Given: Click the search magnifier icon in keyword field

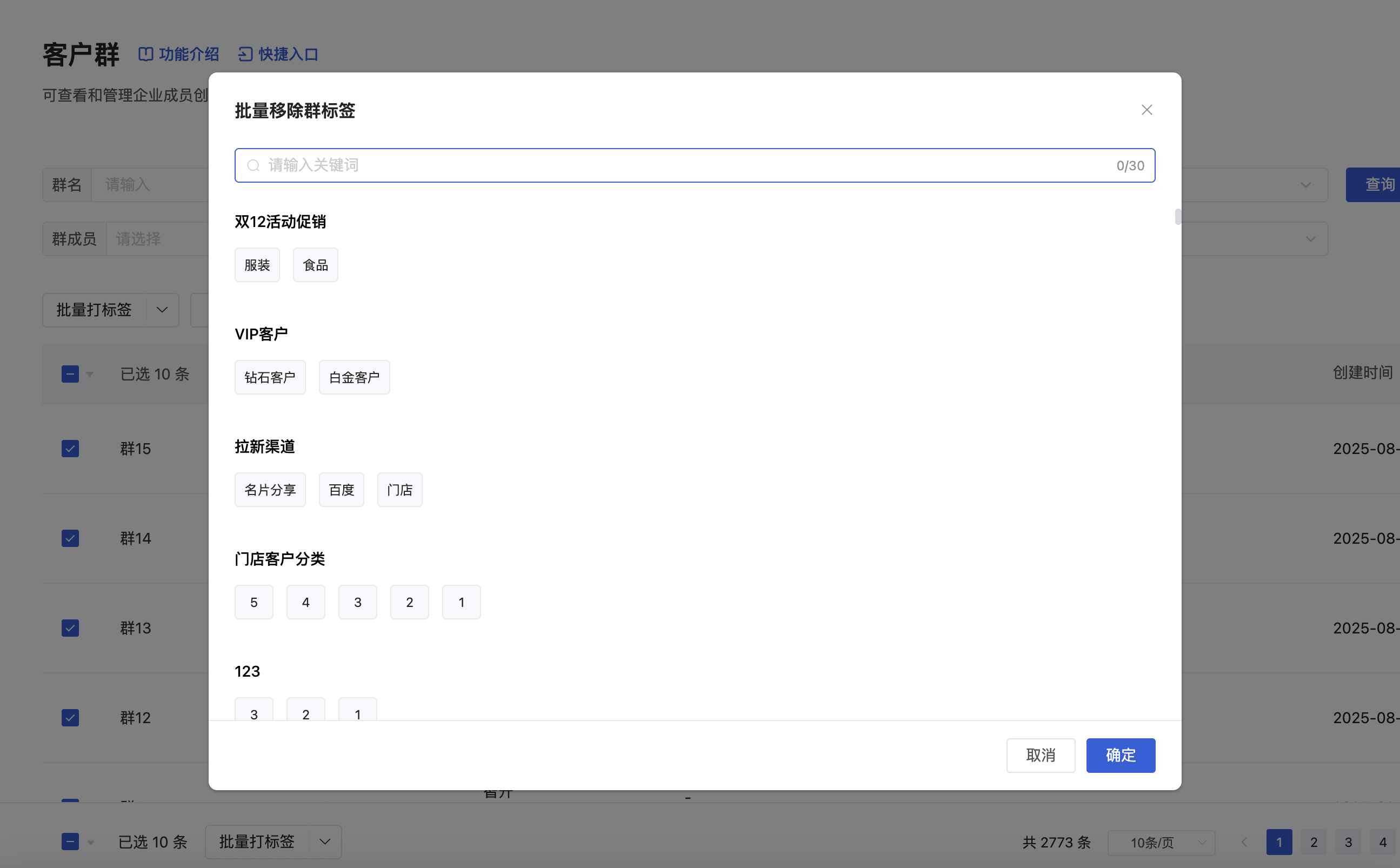Looking at the screenshot, I should [253, 165].
